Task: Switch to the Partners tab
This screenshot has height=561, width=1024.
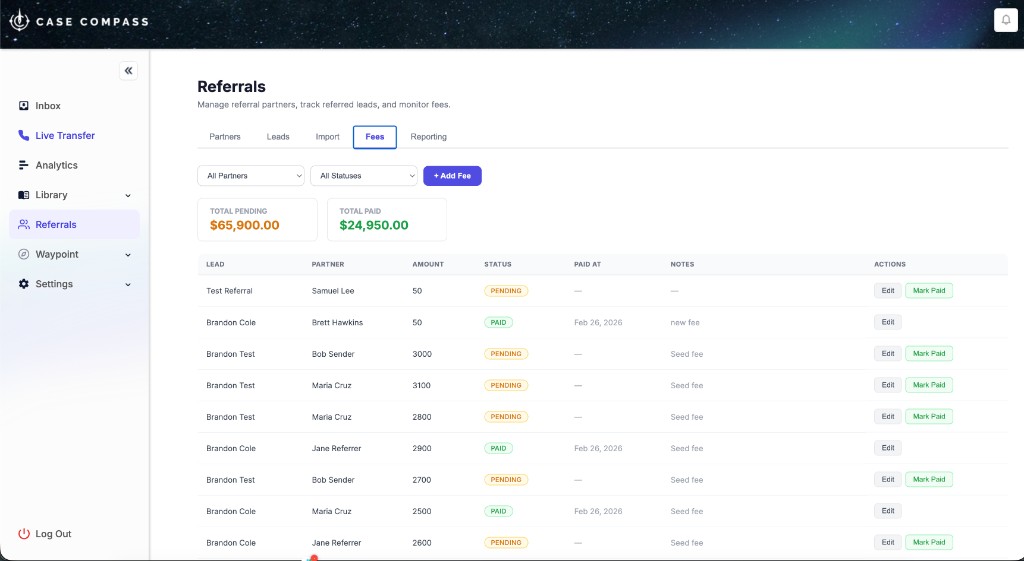Action: tap(225, 136)
